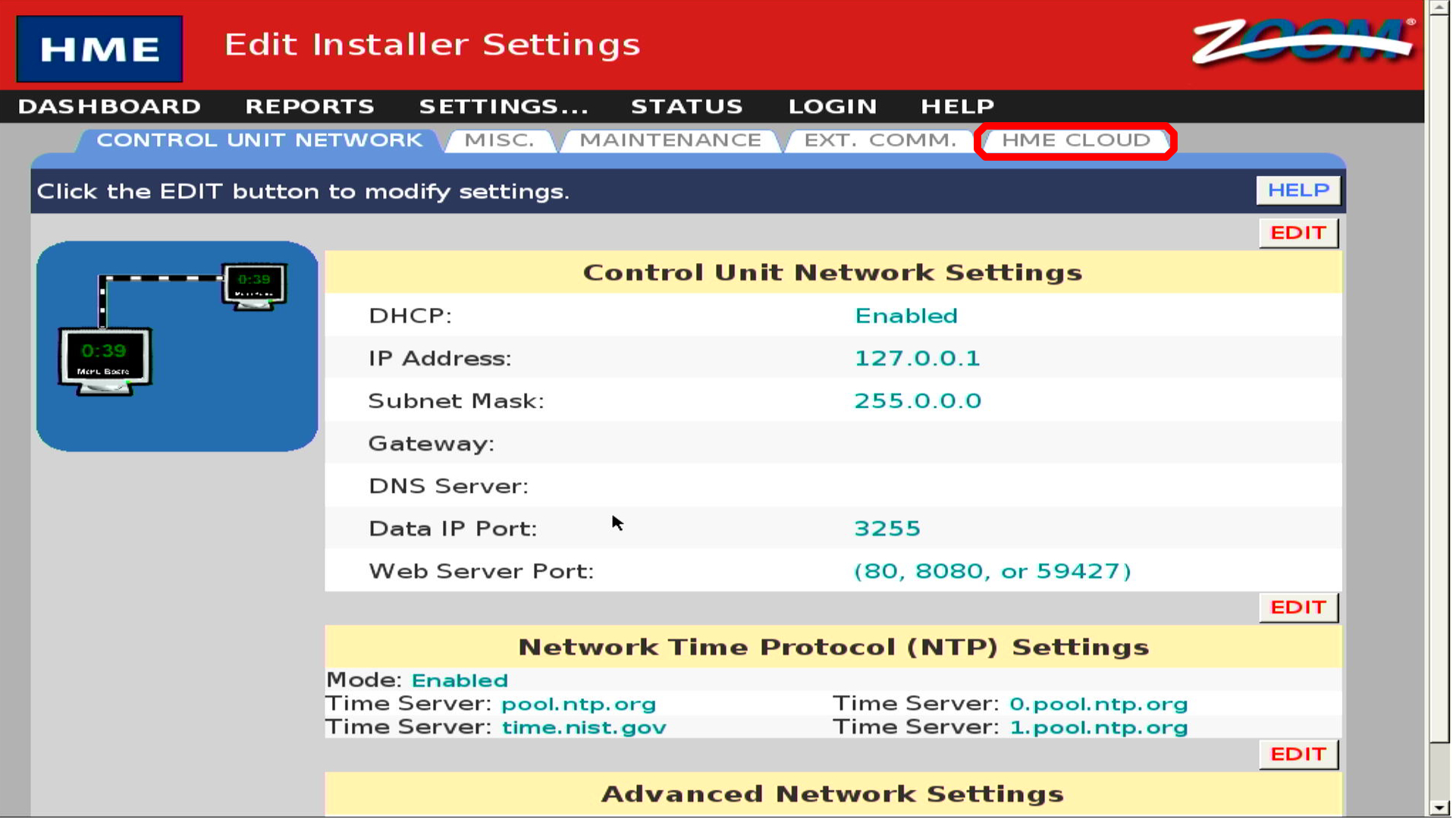Open the REPORTS menu
Screen dimensions: 1456x819
coord(309,106)
